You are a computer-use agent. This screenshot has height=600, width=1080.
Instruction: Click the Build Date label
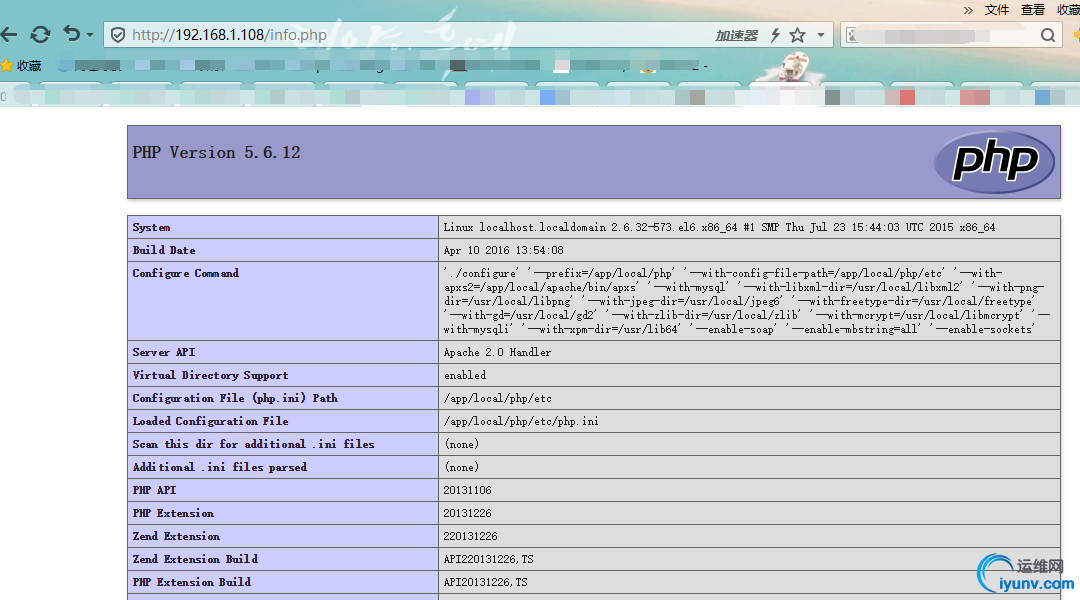(164, 250)
